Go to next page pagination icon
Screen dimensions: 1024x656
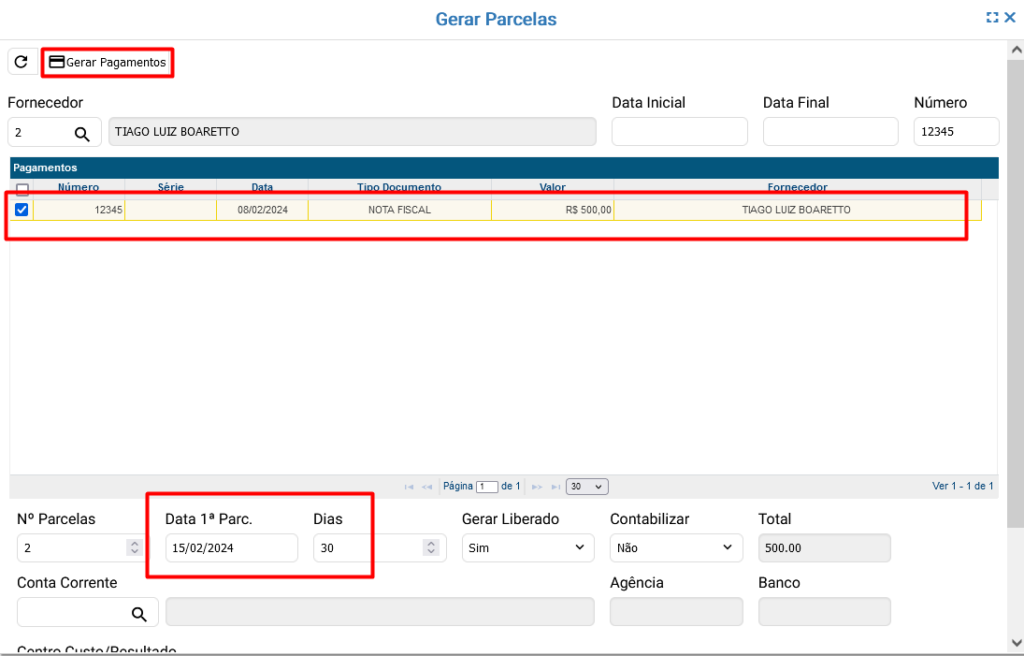click(537, 487)
